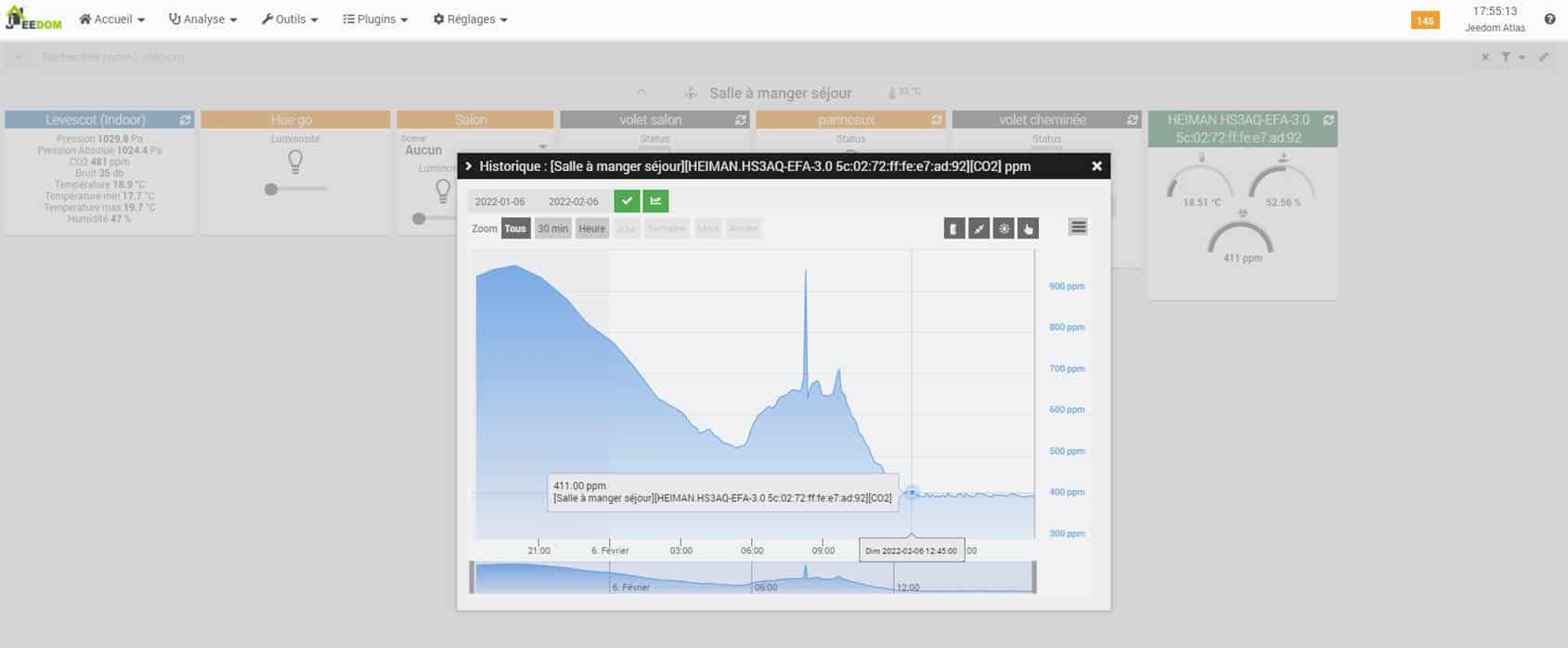Open the Plugins menu
This screenshot has width=1568, height=648.
(375, 19)
